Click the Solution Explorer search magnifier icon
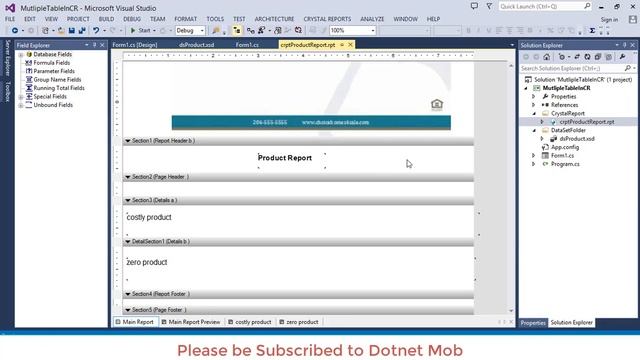 (x=628, y=68)
